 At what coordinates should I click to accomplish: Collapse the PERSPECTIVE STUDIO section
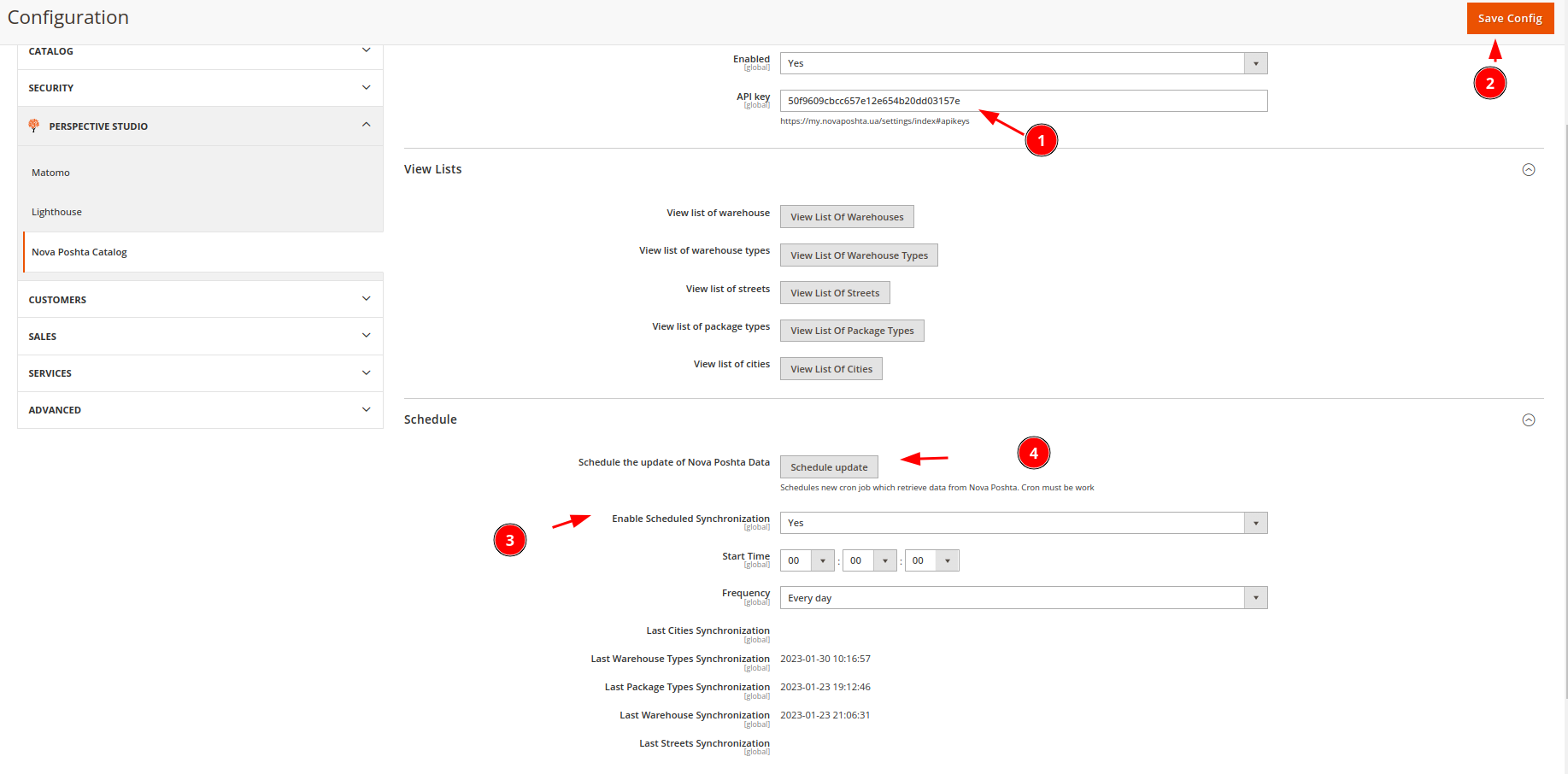(200, 126)
